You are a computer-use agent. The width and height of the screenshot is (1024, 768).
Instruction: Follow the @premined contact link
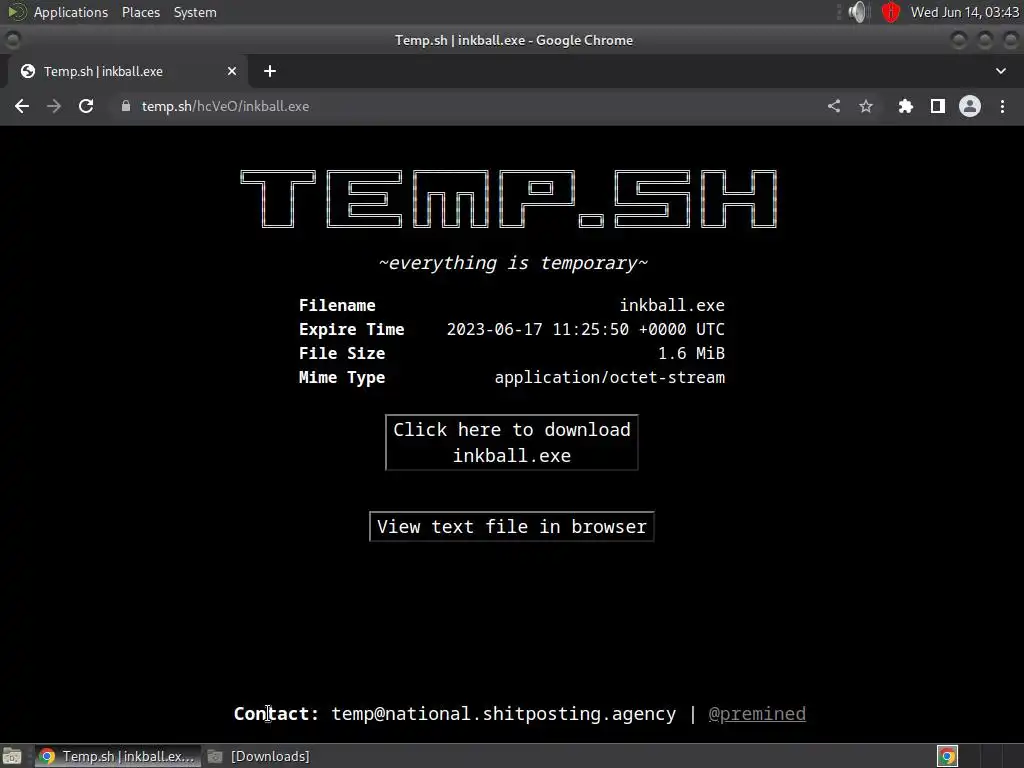coord(757,714)
